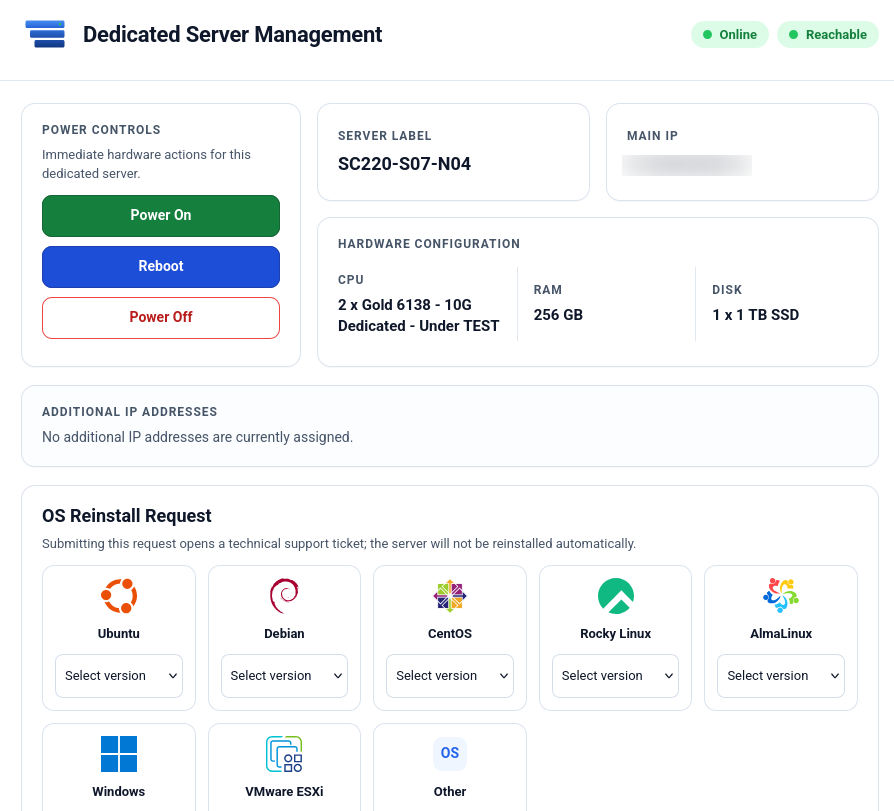This screenshot has width=894, height=811.
Task: Click the VMware ESXi logo icon
Action: (x=284, y=754)
